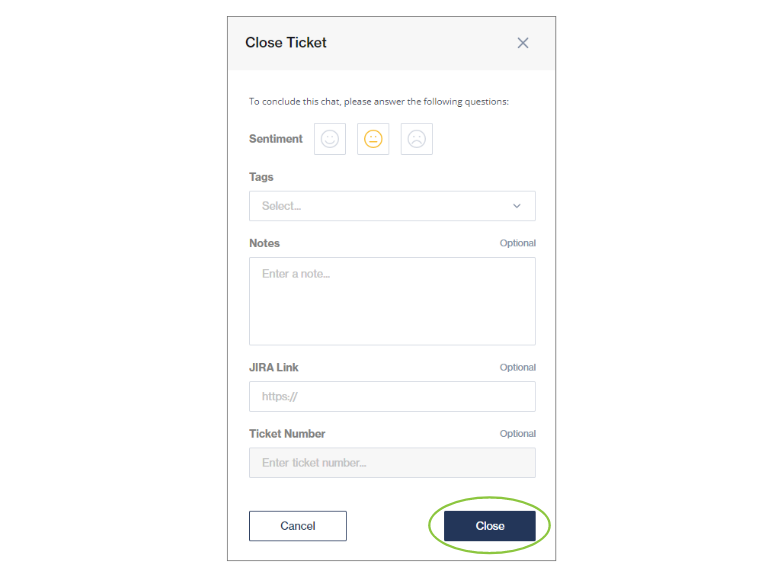The image size is (766, 569).
Task: Click the Close Ticket dialog title
Action: coord(286,43)
